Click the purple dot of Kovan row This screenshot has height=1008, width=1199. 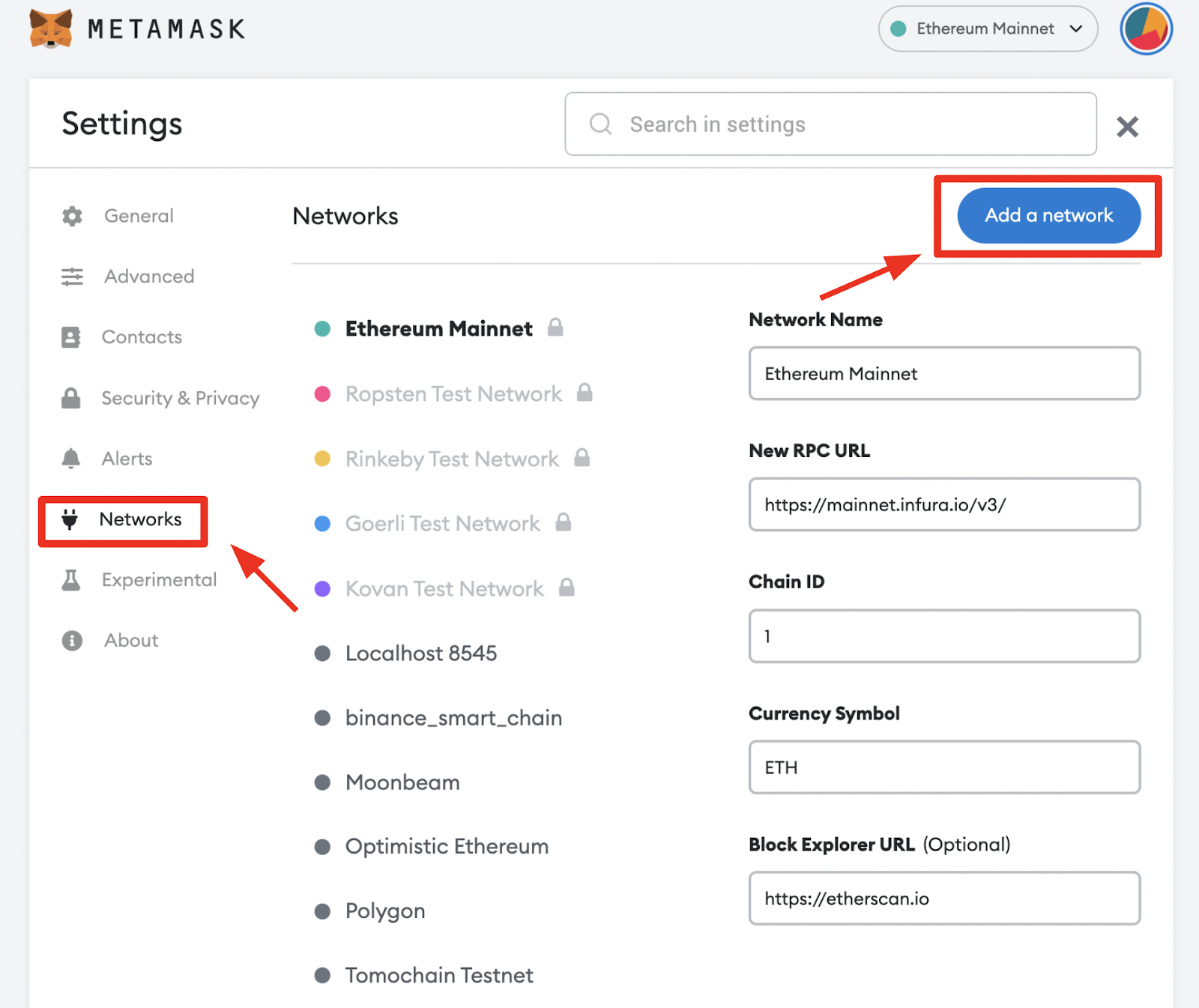[x=322, y=588]
